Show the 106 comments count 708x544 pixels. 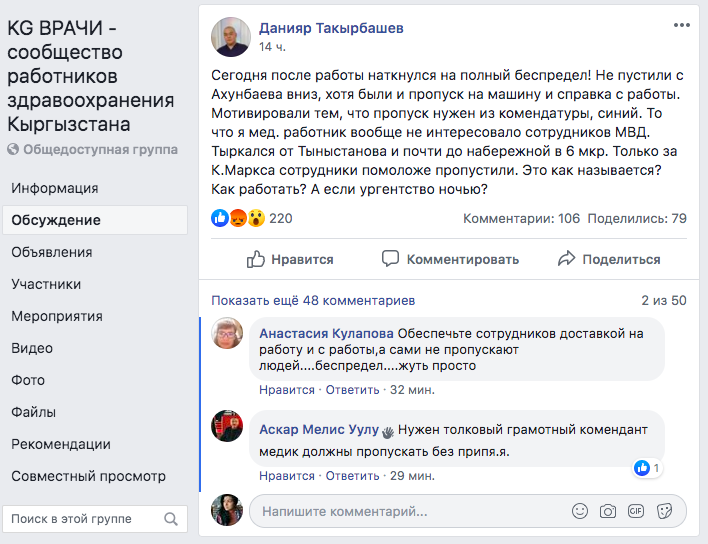coord(521,218)
